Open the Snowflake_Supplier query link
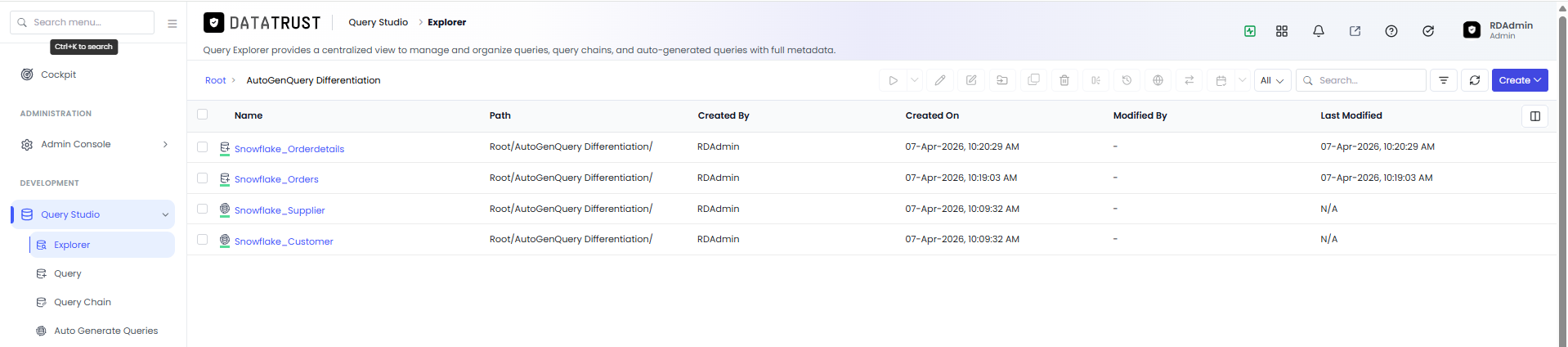 tap(280, 210)
